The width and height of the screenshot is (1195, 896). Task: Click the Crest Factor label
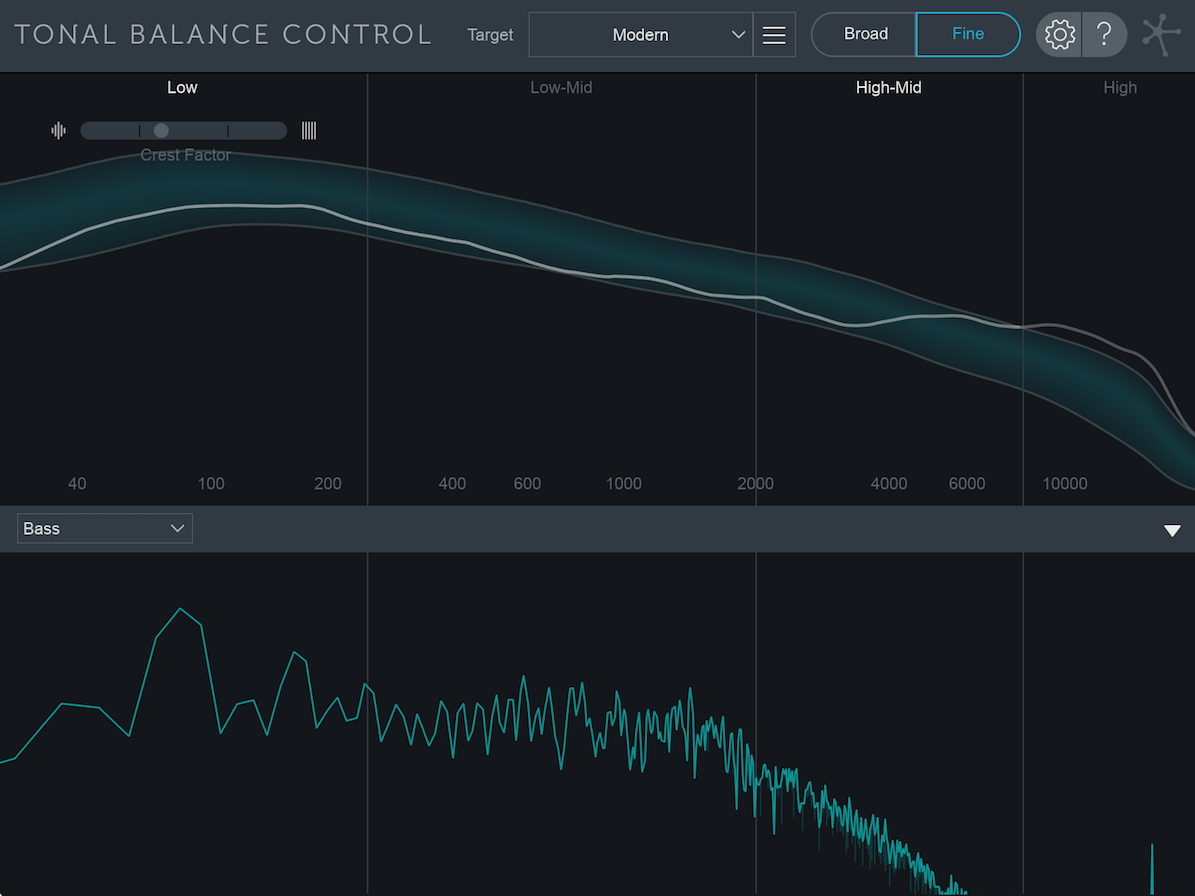[185, 155]
